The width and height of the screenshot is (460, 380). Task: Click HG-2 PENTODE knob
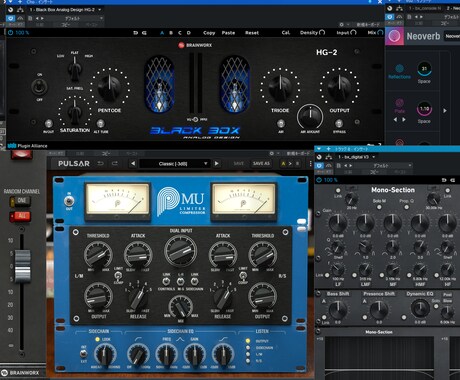pos(110,87)
